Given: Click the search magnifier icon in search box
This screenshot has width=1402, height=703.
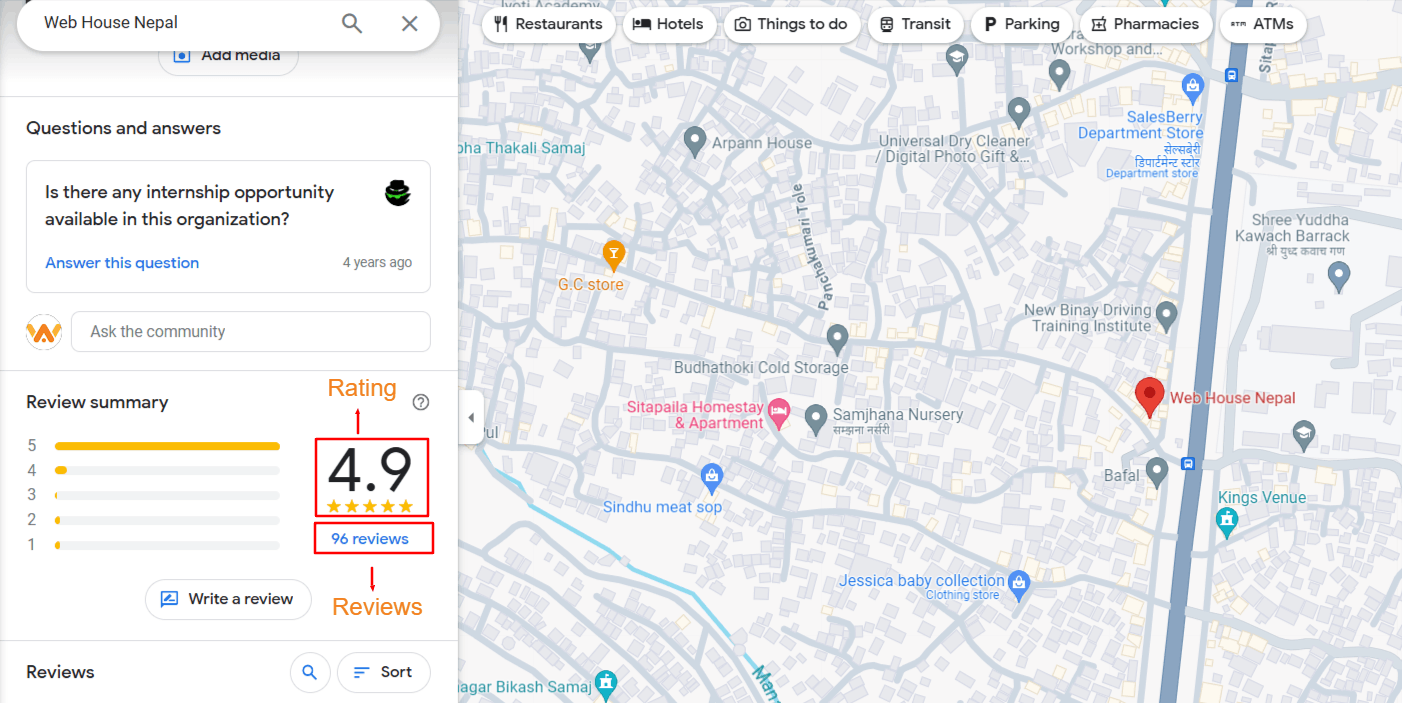Looking at the screenshot, I should click(x=352, y=23).
